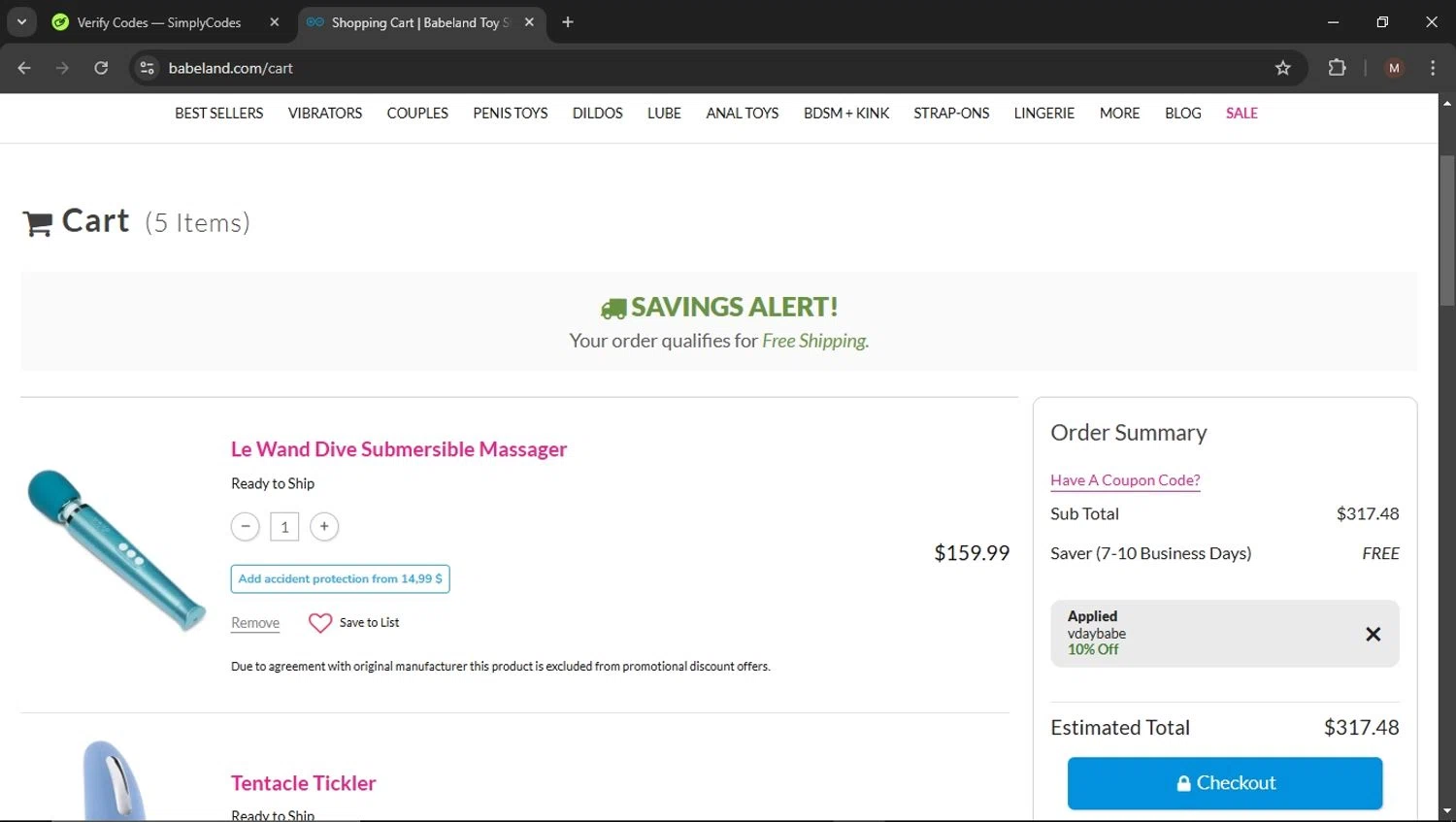The height and width of the screenshot is (822, 1456).
Task: Open the MORE menu
Action: 1120,114
